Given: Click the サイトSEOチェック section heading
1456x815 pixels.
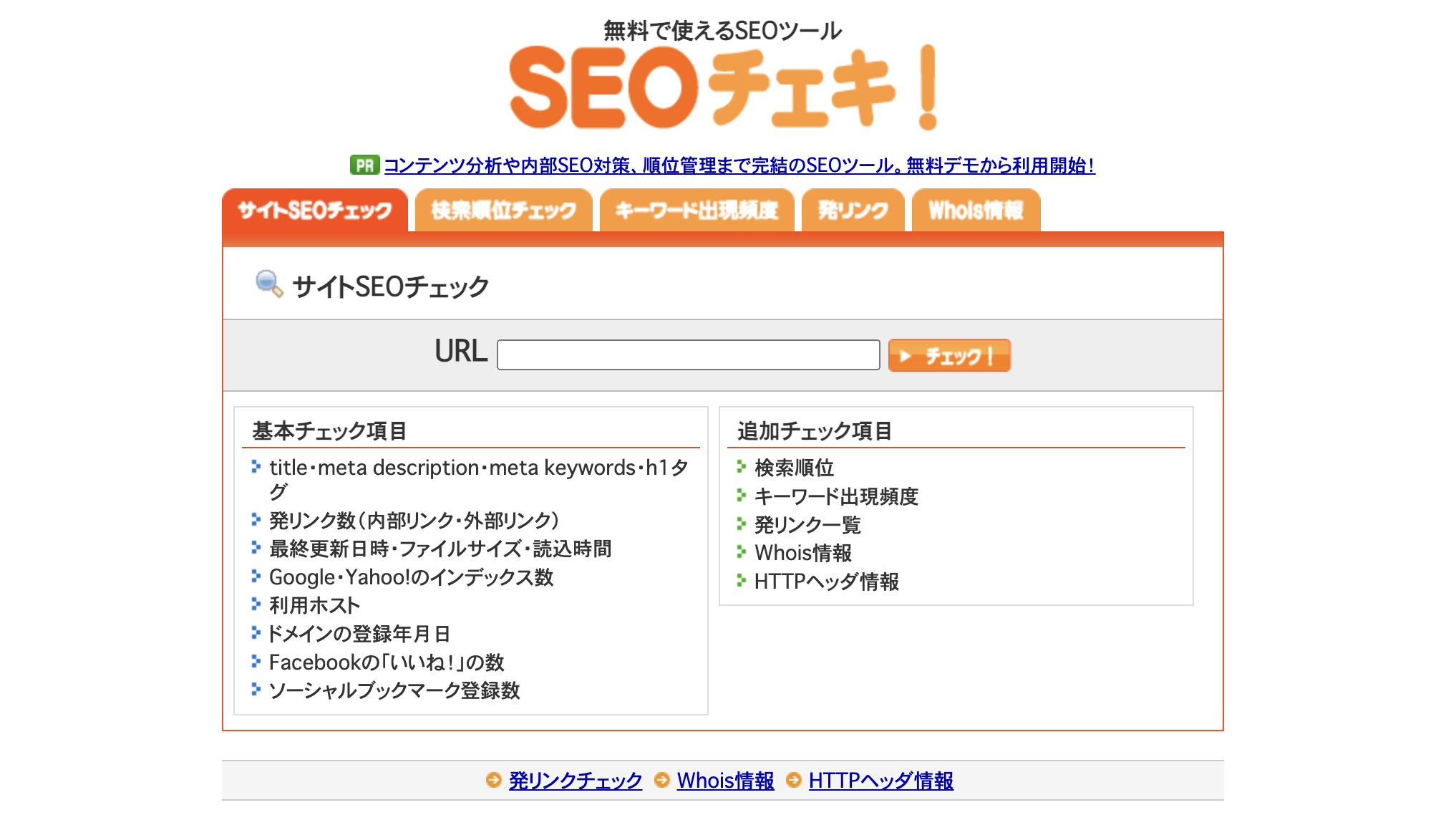Looking at the screenshot, I should pos(391,286).
